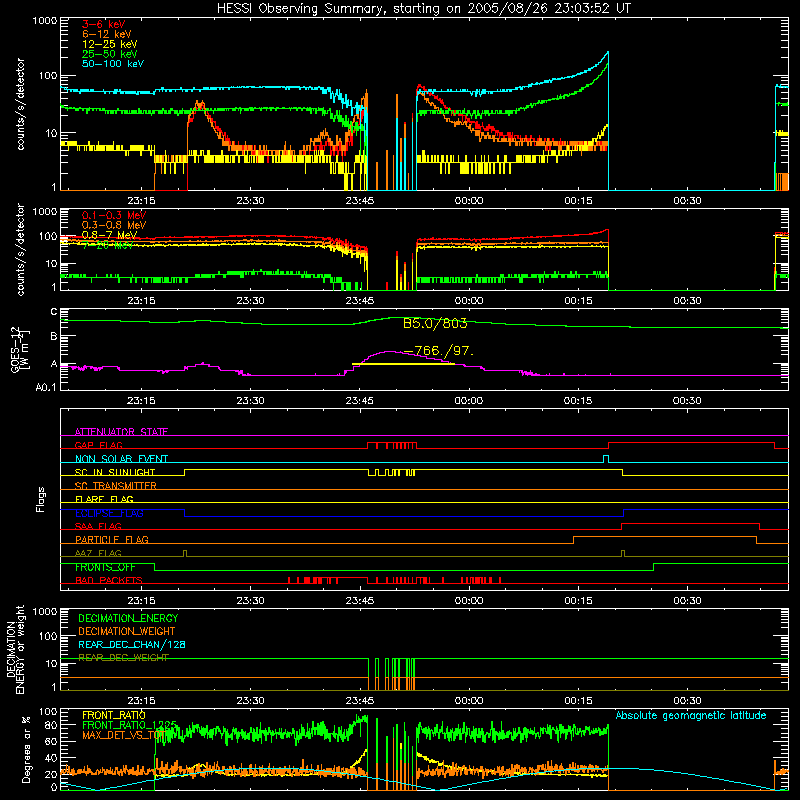
Task: Click the yellow 'FRONT_RATIO' legend label
Action: pos(114,715)
